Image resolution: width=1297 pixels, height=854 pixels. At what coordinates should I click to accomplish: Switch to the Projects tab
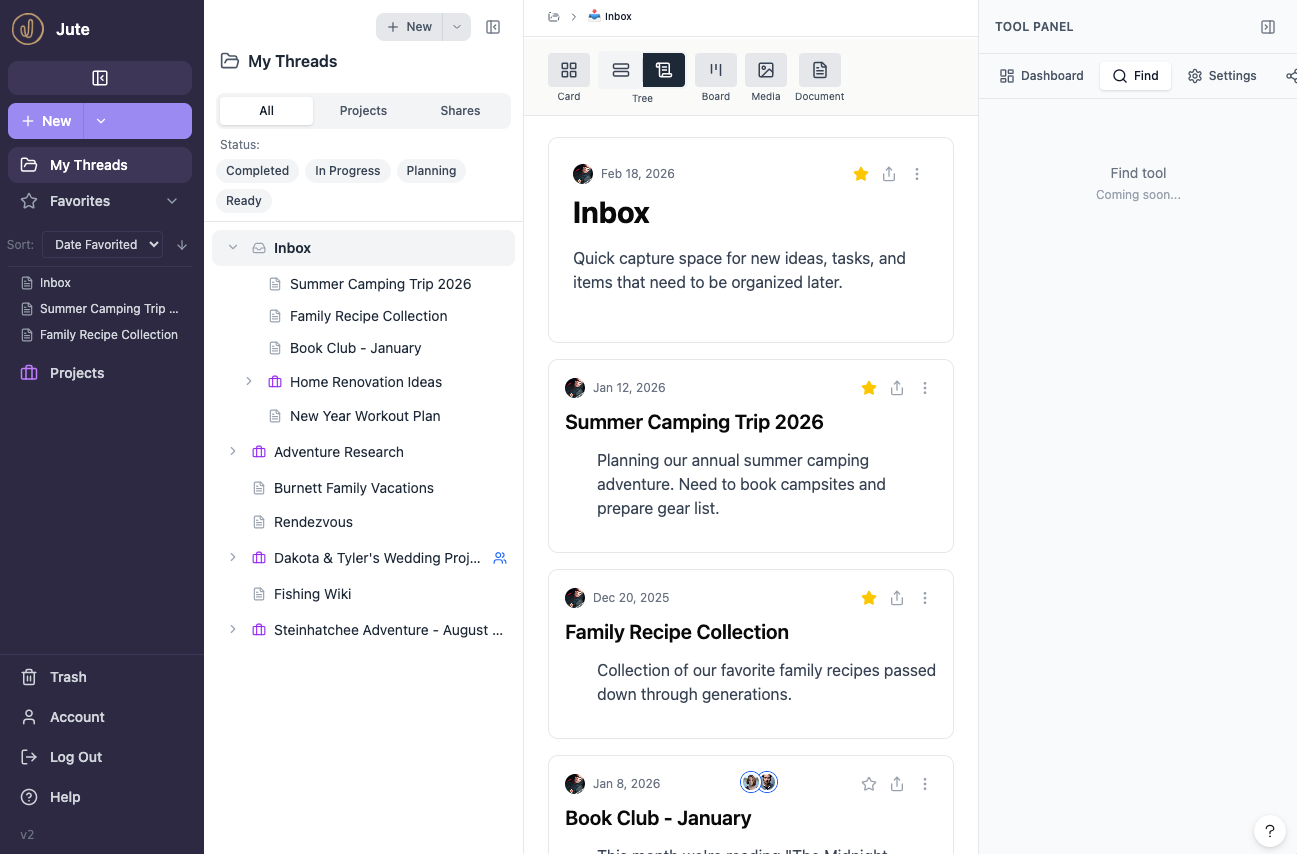click(x=363, y=110)
